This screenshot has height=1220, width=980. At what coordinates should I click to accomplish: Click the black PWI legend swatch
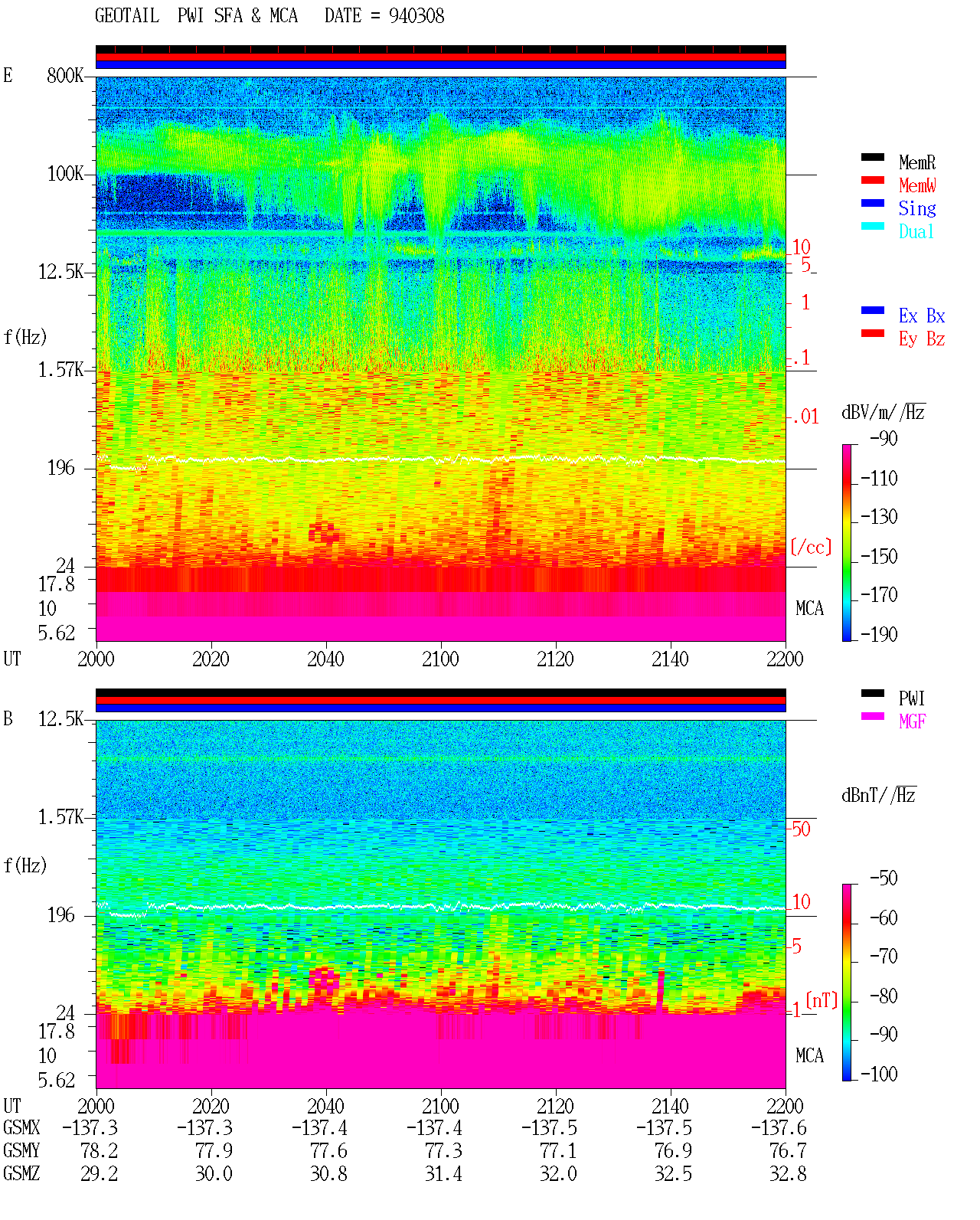pyautogui.click(x=873, y=693)
